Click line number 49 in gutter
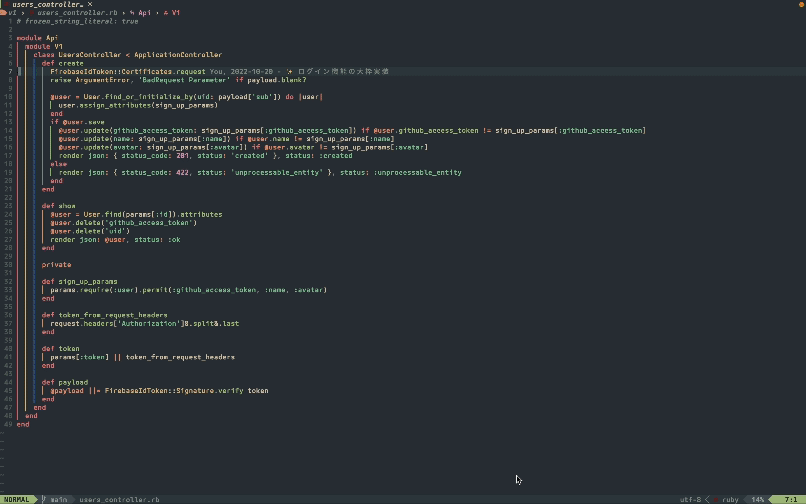The height and width of the screenshot is (504, 806). [x=8, y=425]
